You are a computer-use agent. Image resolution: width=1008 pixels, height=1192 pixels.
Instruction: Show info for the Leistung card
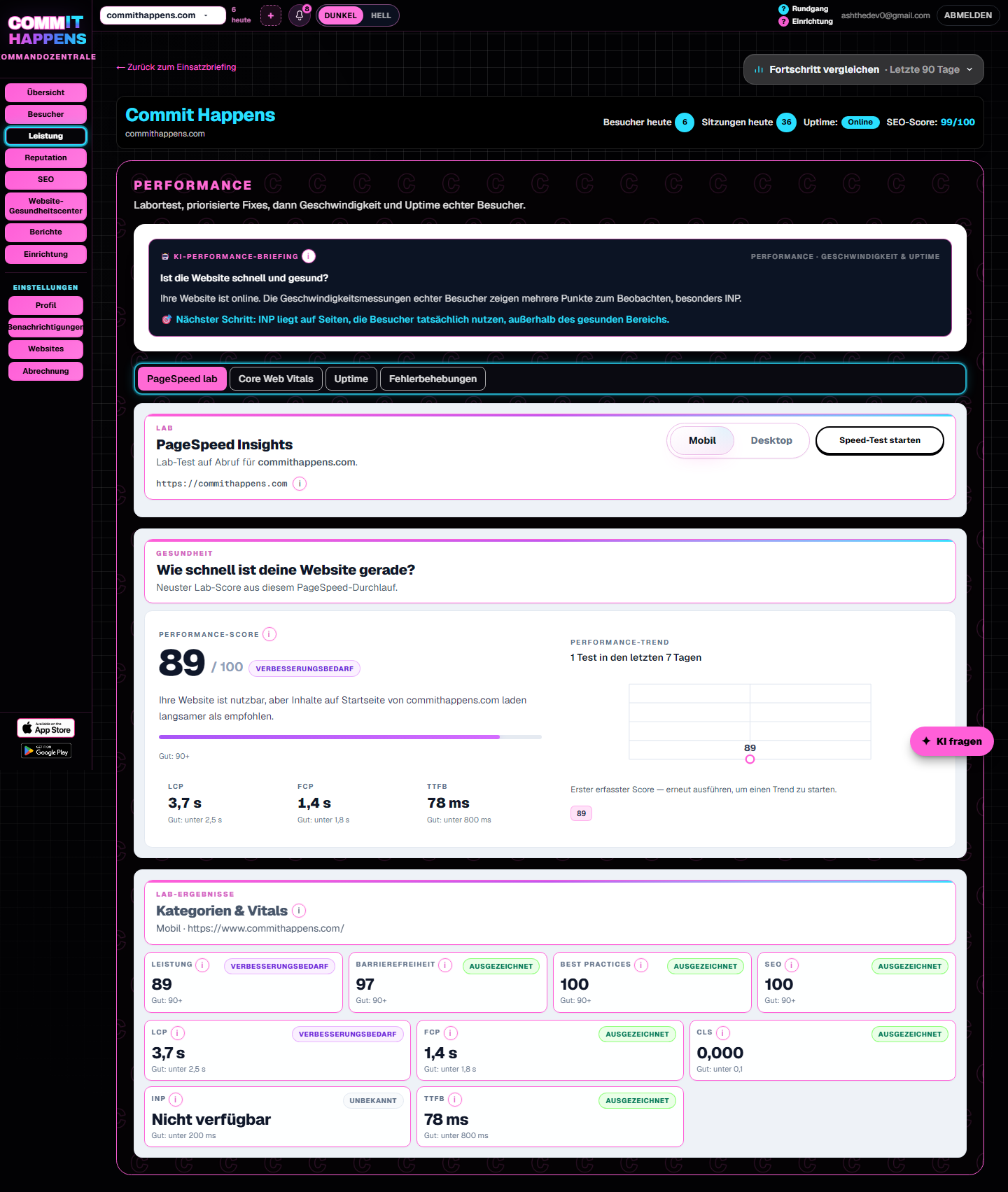tap(202, 965)
